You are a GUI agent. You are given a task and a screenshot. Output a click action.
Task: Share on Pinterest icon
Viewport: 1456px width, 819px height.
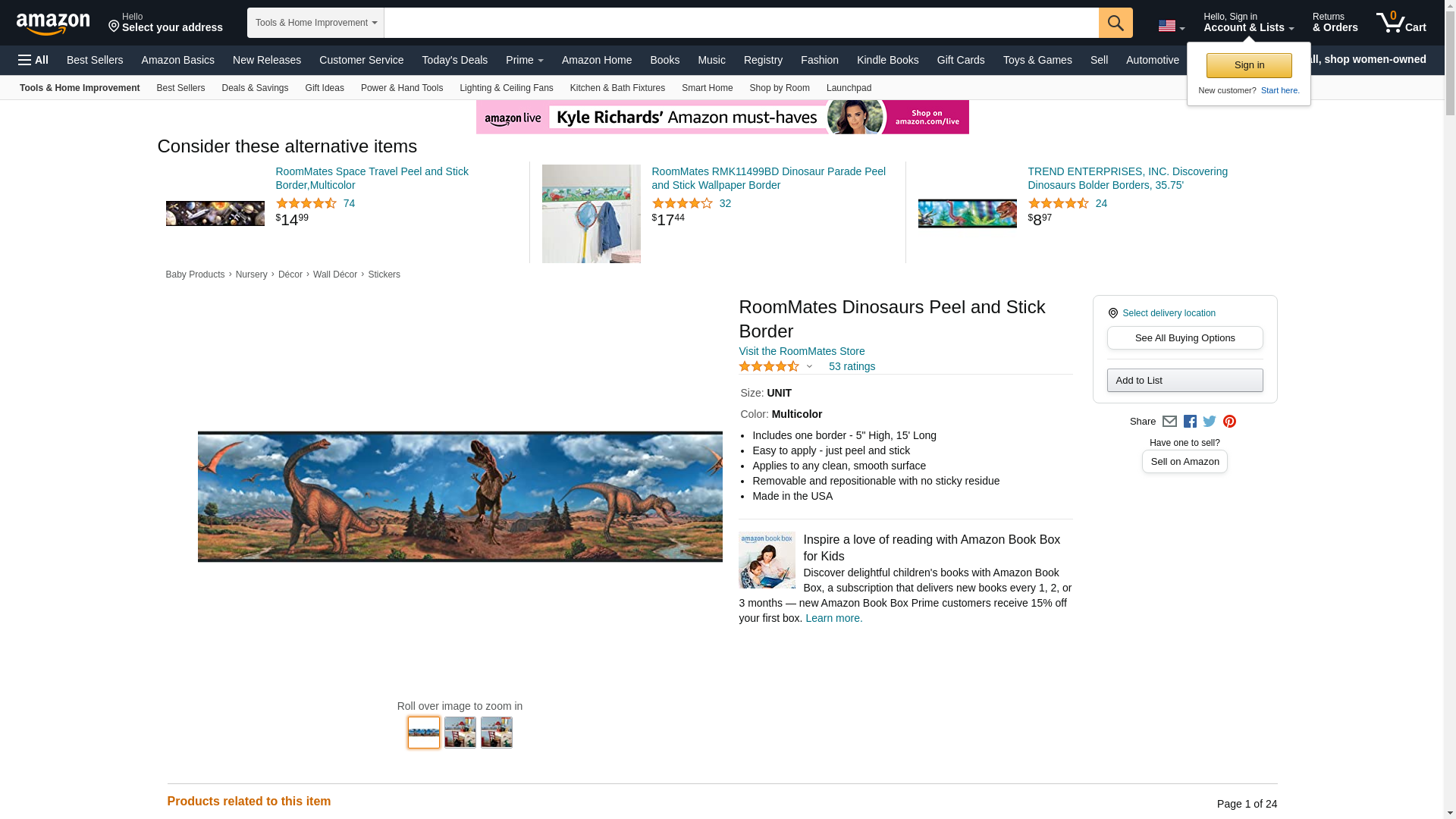[1229, 422]
